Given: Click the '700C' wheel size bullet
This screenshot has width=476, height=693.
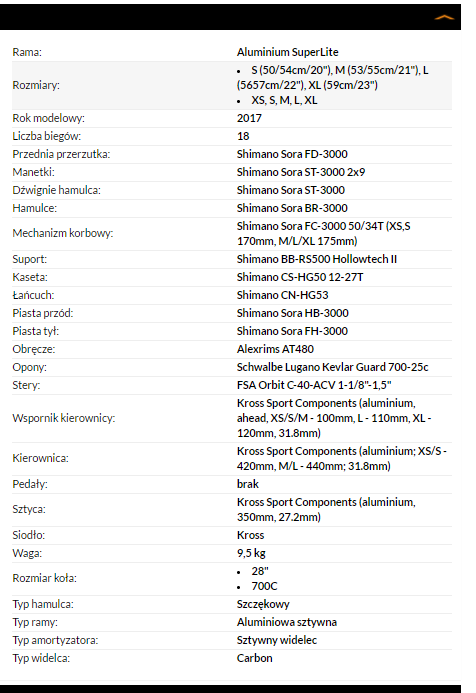Looking at the screenshot, I should click(x=264, y=586).
